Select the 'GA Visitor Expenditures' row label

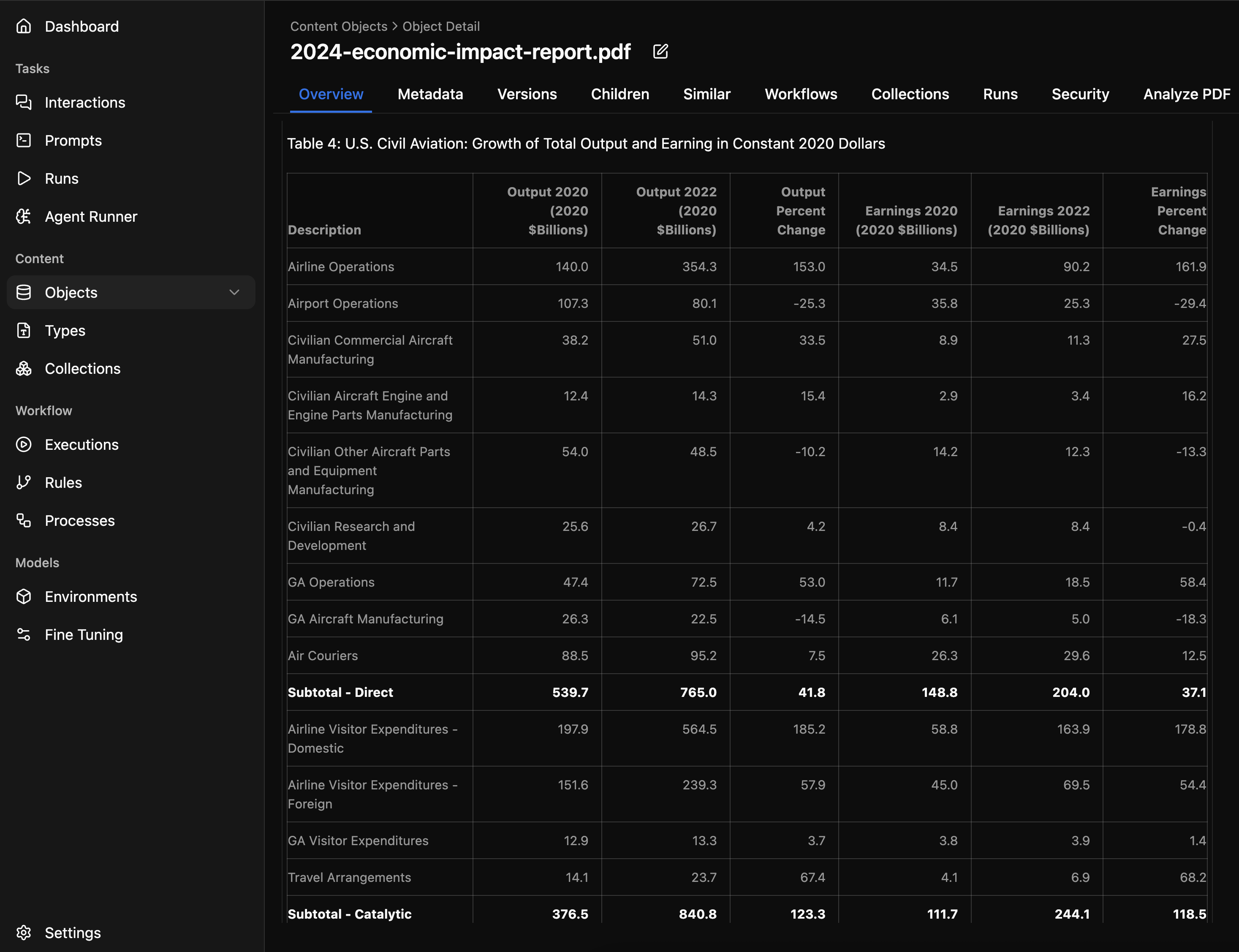click(x=358, y=840)
